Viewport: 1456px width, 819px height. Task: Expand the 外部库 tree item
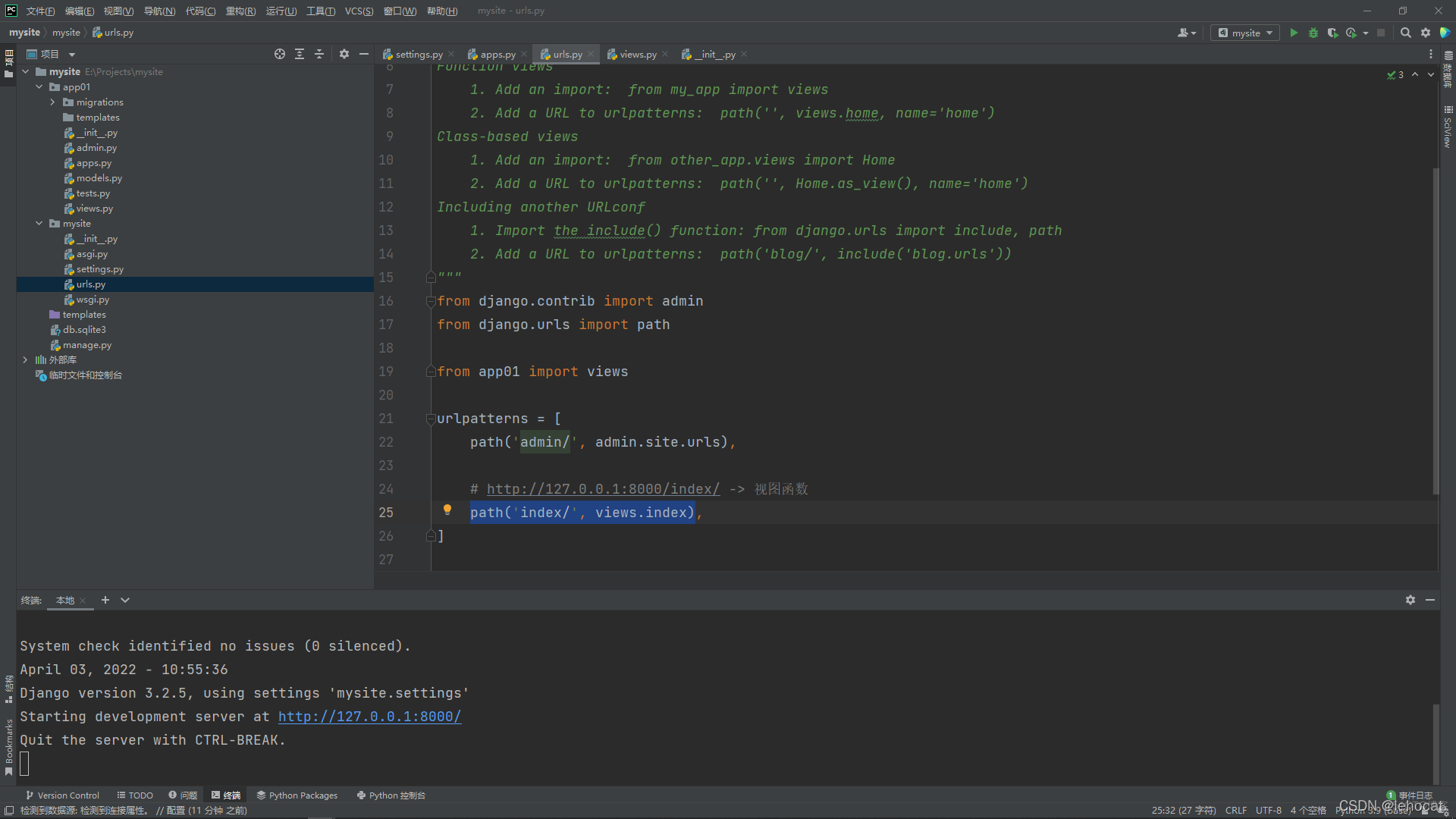point(24,359)
